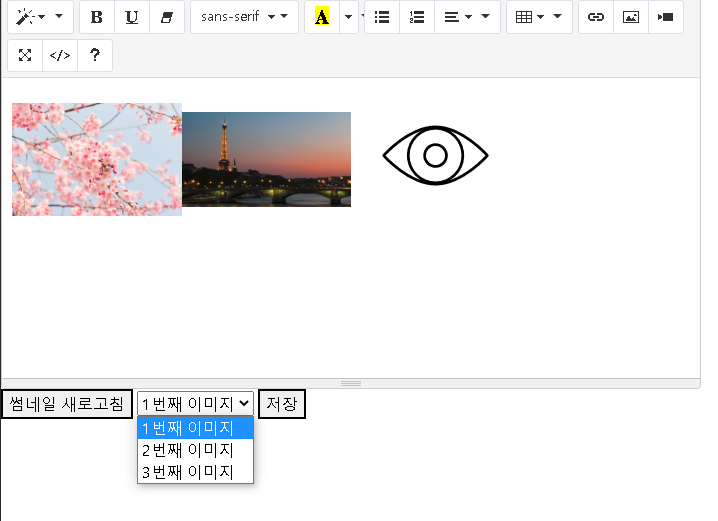Image resolution: width=718 pixels, height=521 pixels.
Task: Click the 썸네일 새로고침 button
Action: [x=67, y=404]
